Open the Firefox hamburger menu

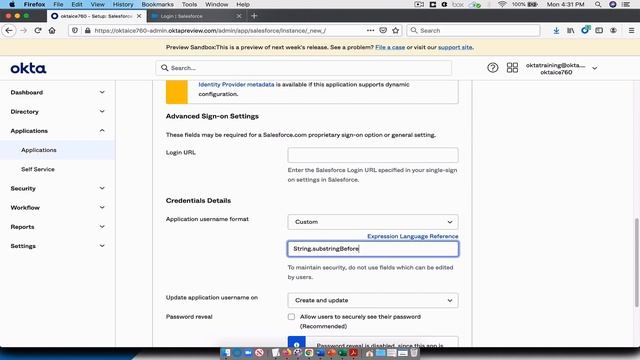pos(631,31)
